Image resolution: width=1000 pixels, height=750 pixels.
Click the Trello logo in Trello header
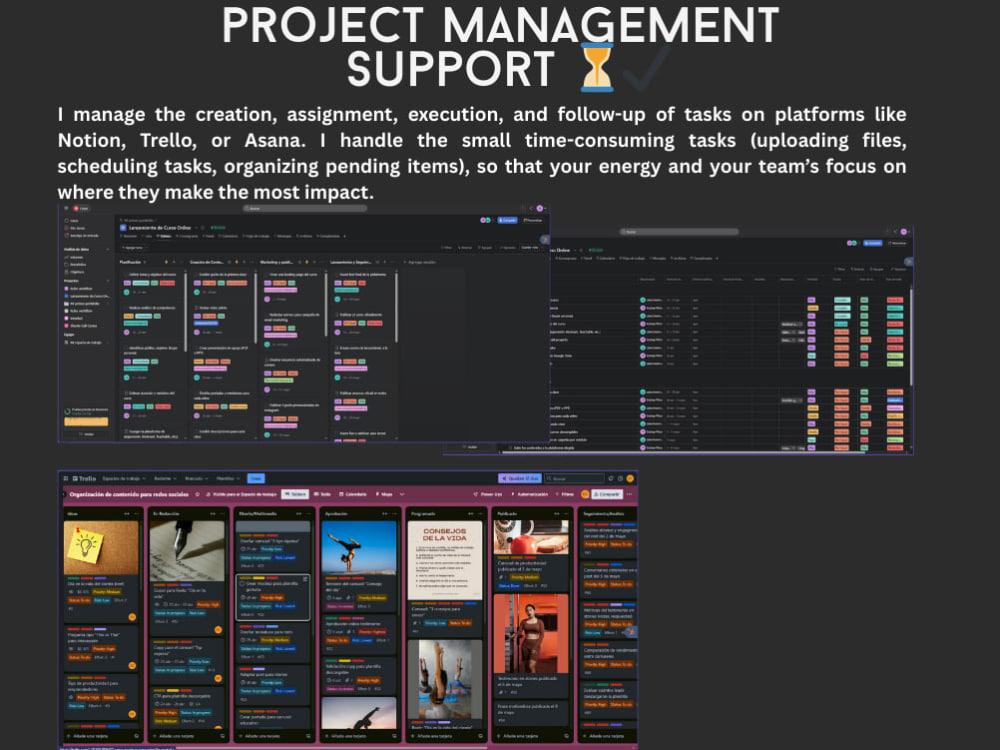(84, 478)
